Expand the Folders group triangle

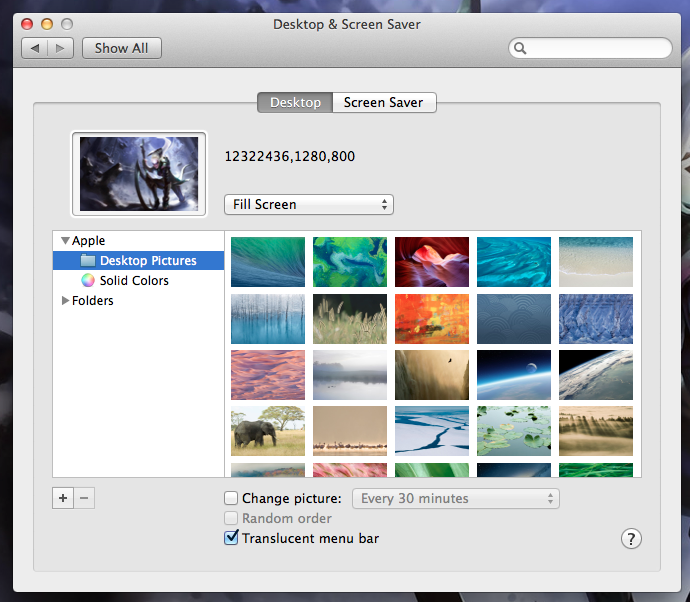[x=65, y=301]
